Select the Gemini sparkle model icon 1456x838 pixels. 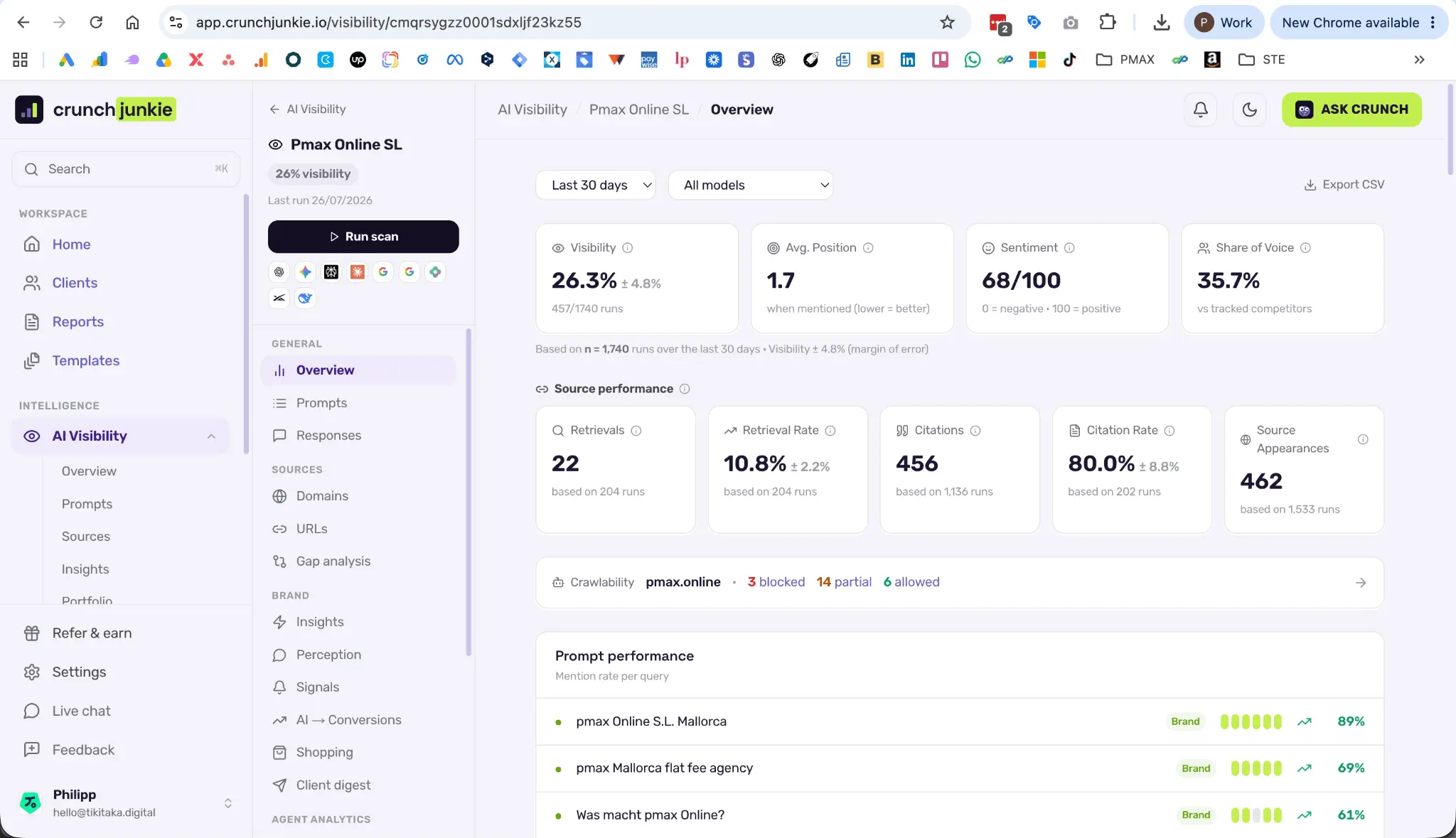tap(305, 272)
